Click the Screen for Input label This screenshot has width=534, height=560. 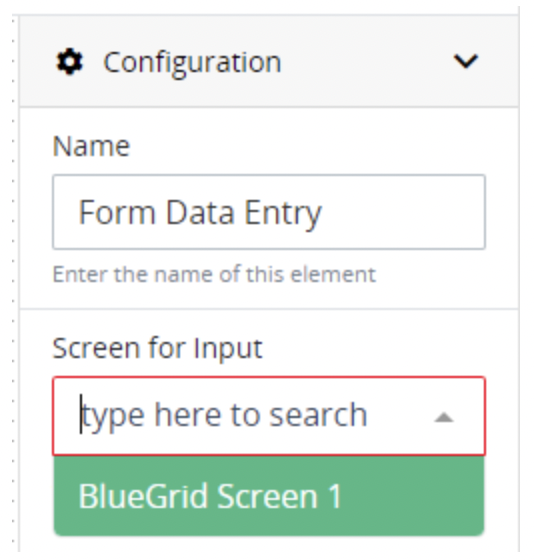tap(158, 348)
